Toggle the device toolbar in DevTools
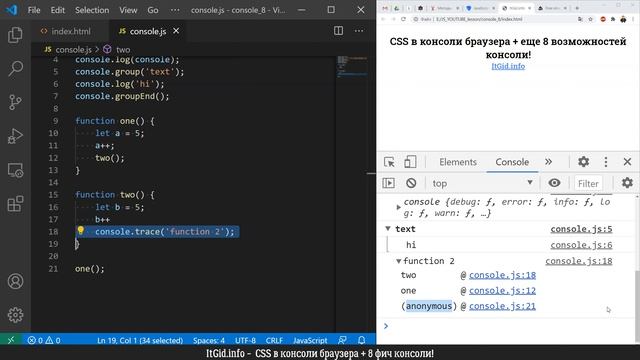 point(410,162)
